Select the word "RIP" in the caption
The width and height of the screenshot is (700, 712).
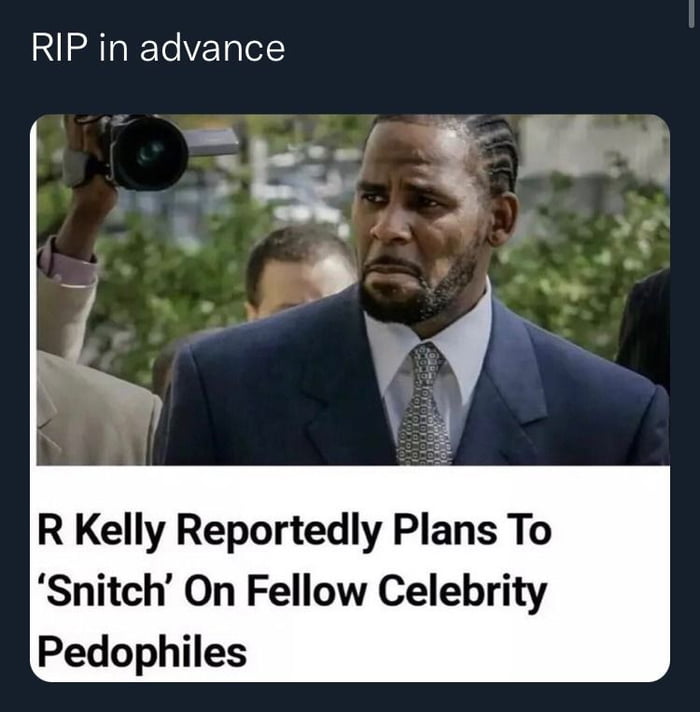click(x=59, y=49)
